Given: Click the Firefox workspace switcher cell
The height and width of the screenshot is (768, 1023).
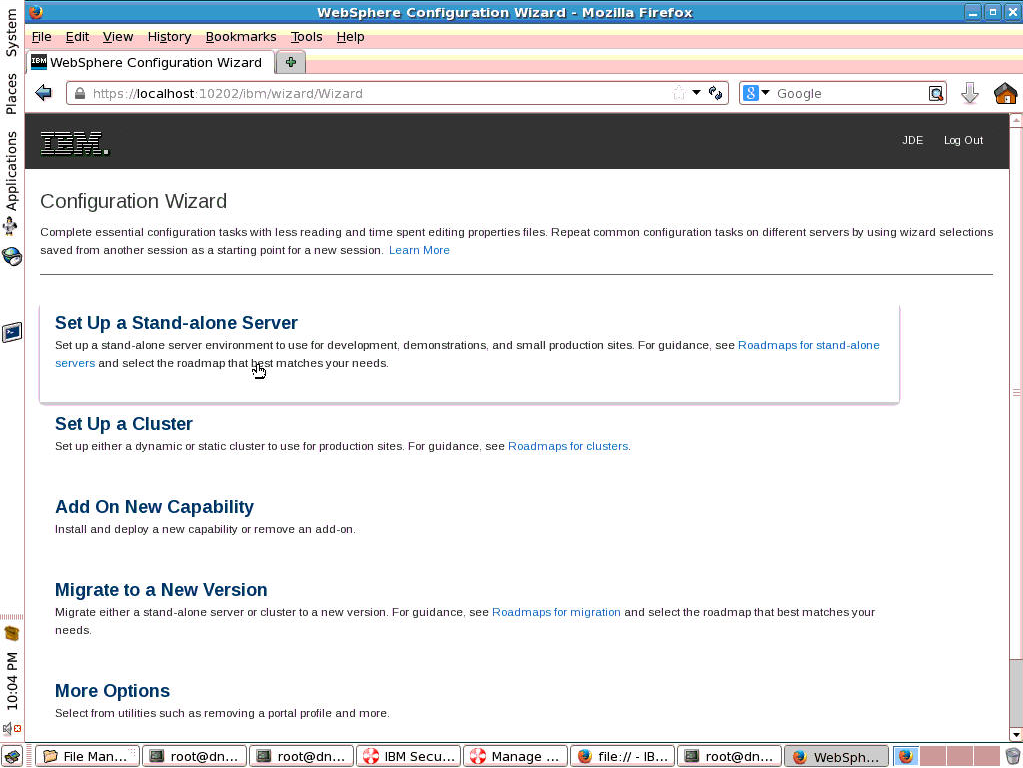Looking at the screenshot, I should click(906, 756).
